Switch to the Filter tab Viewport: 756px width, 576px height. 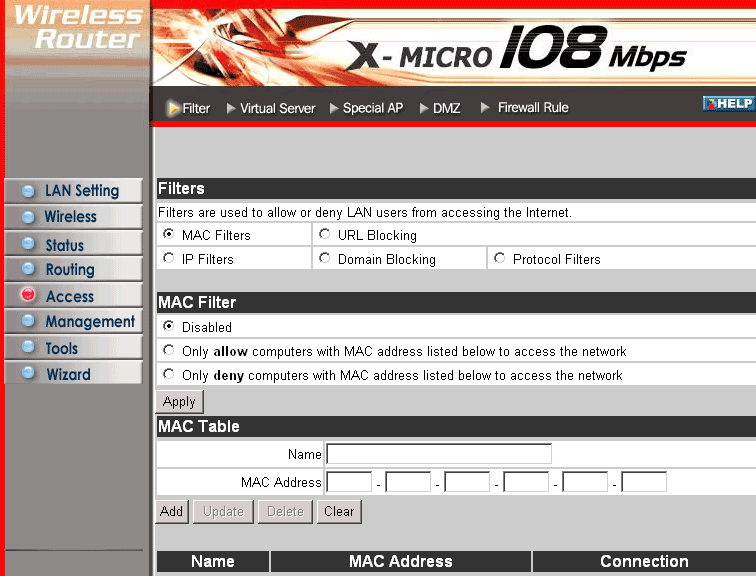pyautogui.click(x=196, y=108)
